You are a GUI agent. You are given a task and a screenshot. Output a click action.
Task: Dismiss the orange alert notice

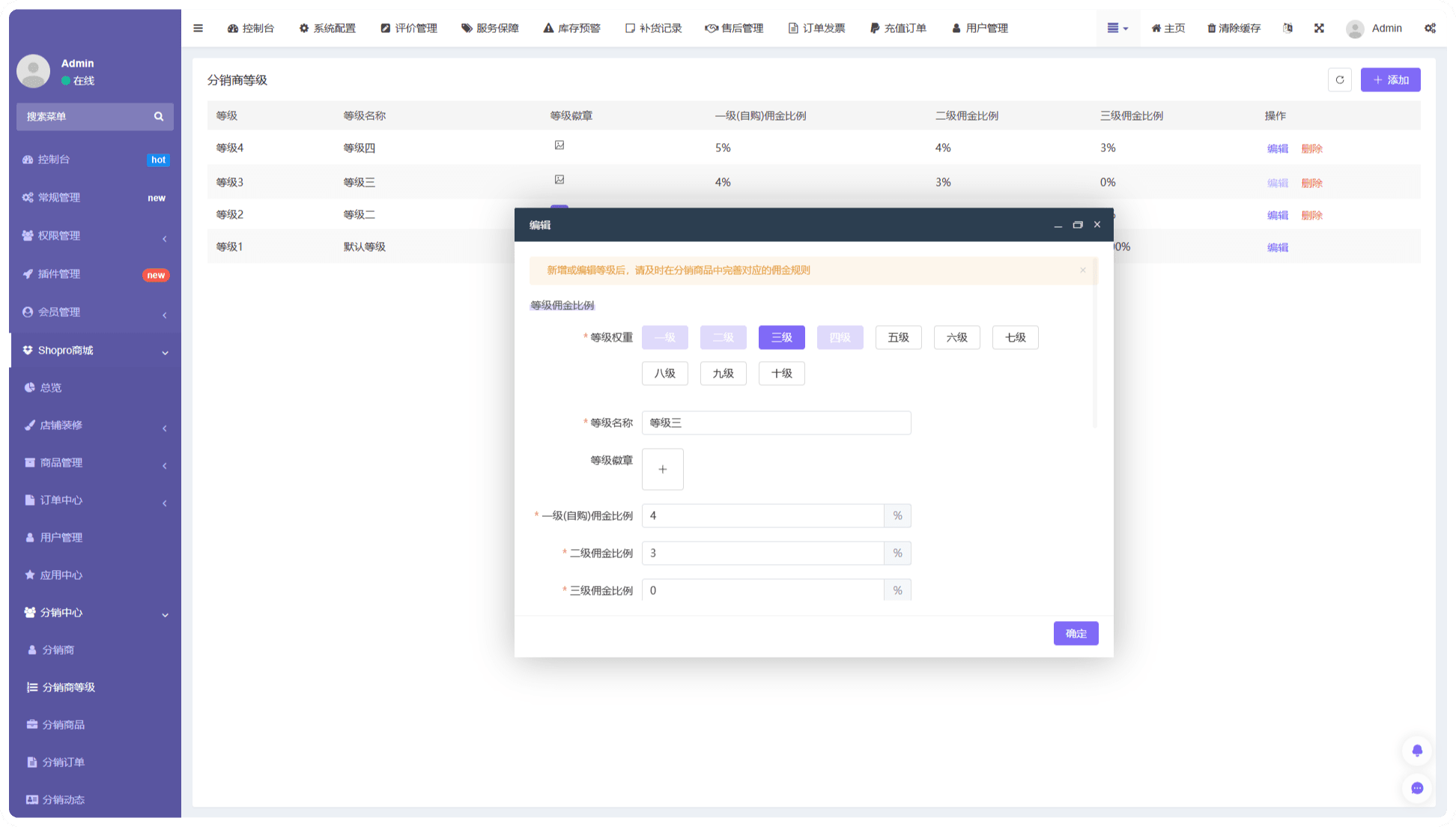(x=1082, y=270)
